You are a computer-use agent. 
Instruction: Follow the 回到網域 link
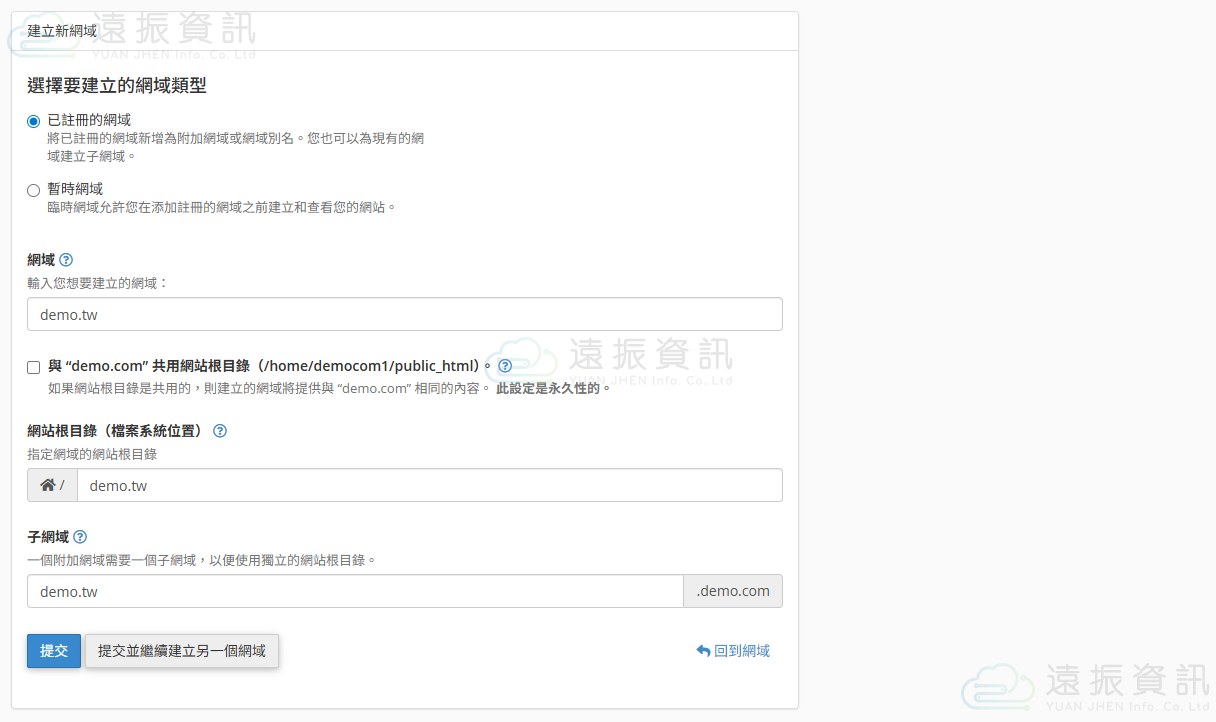coord(733,651)
